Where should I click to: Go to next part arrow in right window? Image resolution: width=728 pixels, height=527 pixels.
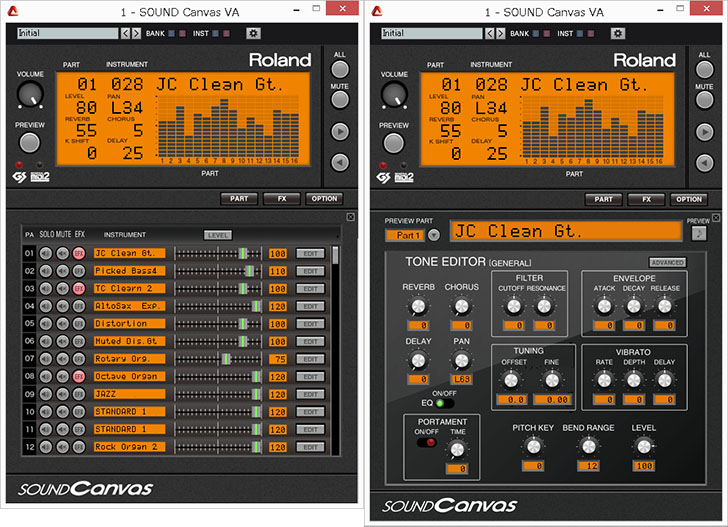[704, 132]
